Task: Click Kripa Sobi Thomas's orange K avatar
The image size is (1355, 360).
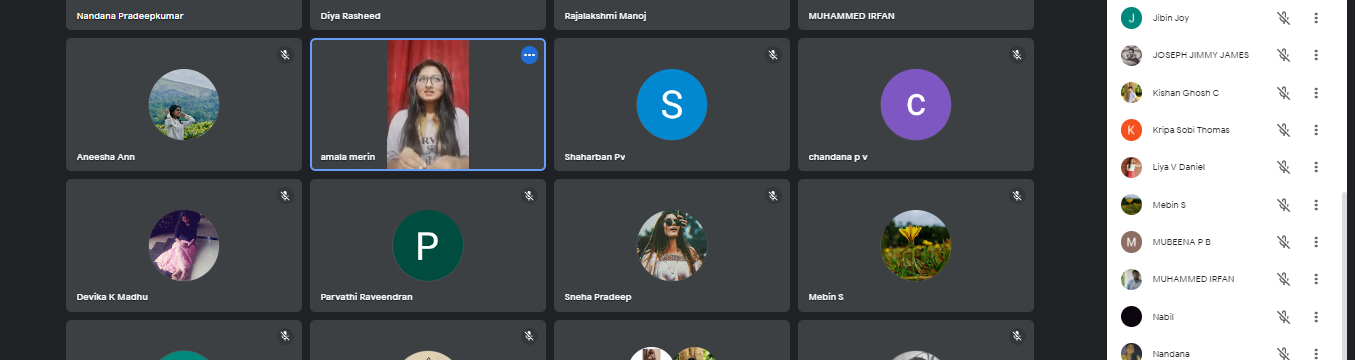Action: click(1131, 130)
